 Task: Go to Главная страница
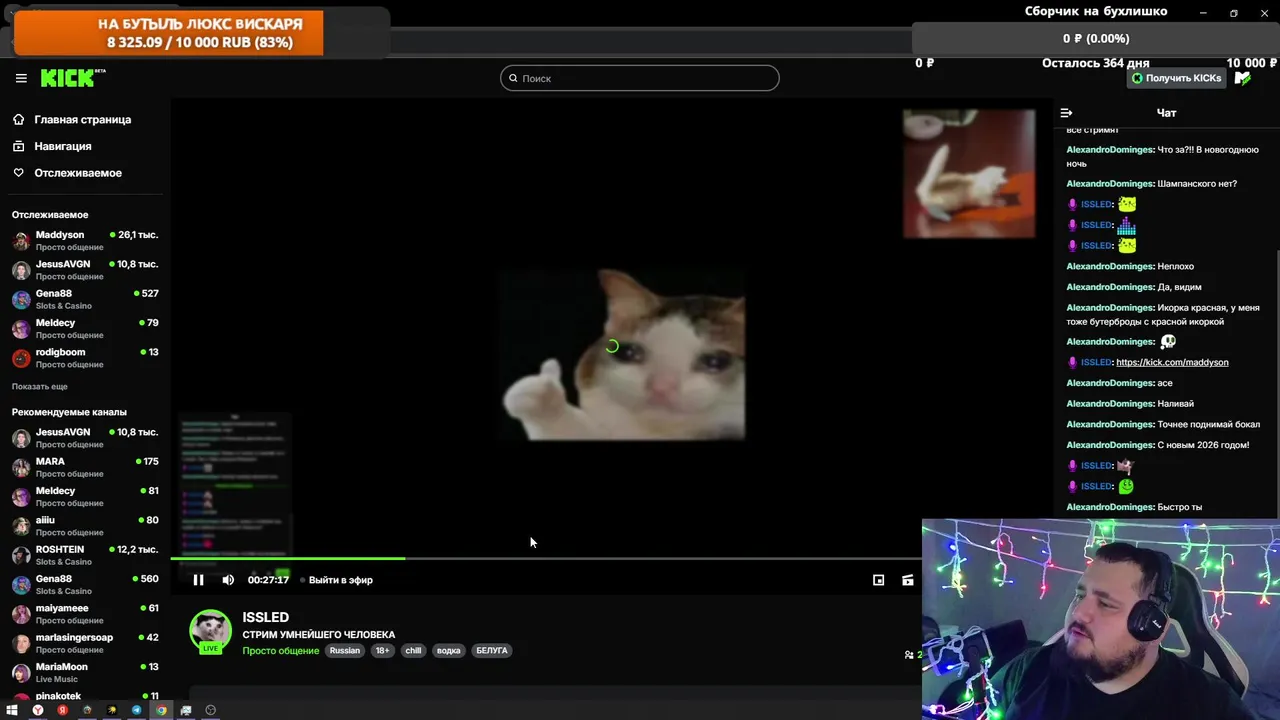82,119
